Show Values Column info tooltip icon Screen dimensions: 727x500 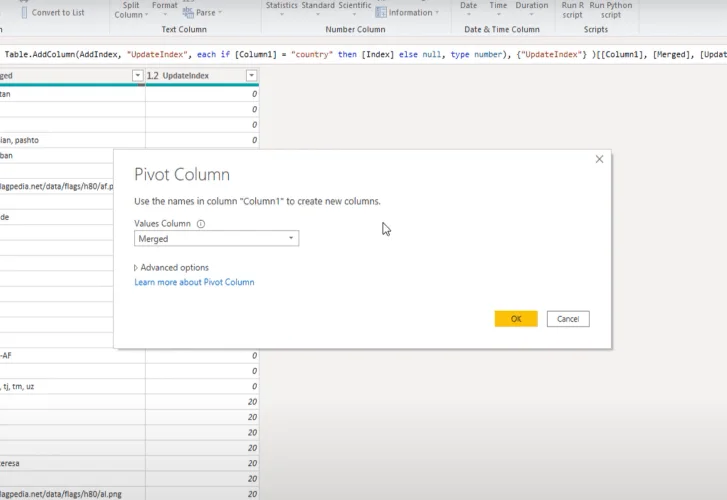(201, 224)
